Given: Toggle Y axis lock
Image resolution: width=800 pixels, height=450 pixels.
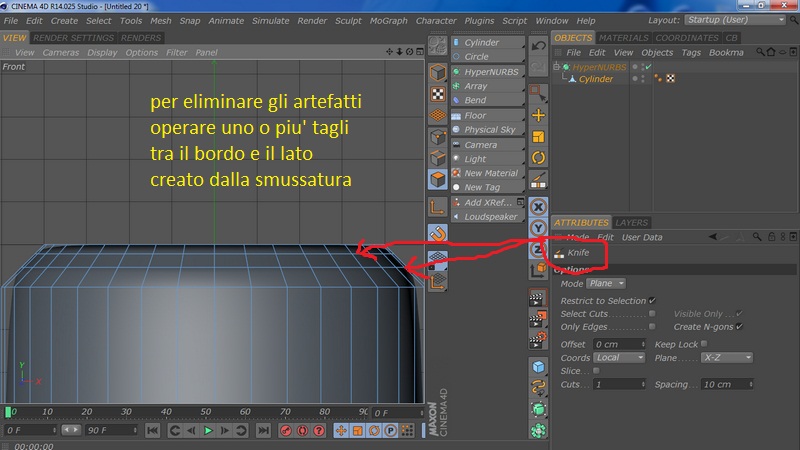Looking at the screenshot, I should (x=538, y=228).
